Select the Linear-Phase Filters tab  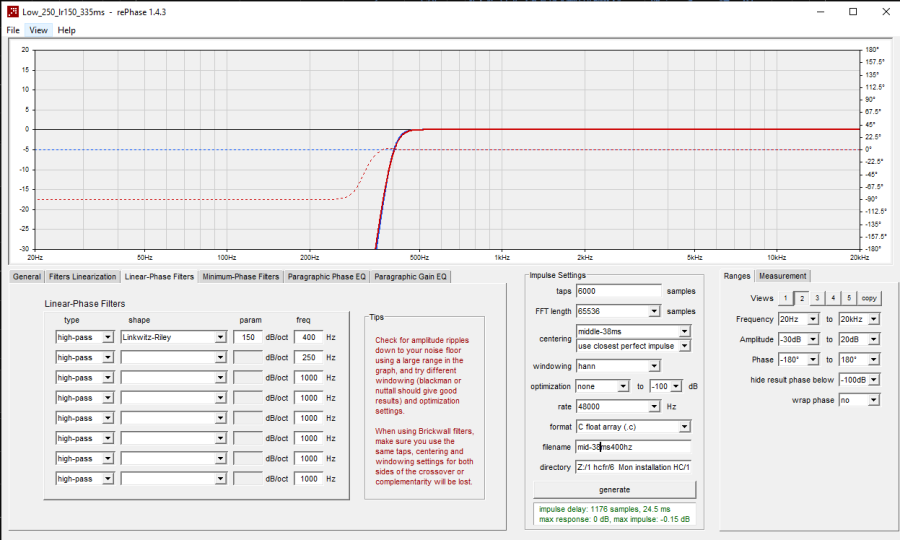click(159, 277)
